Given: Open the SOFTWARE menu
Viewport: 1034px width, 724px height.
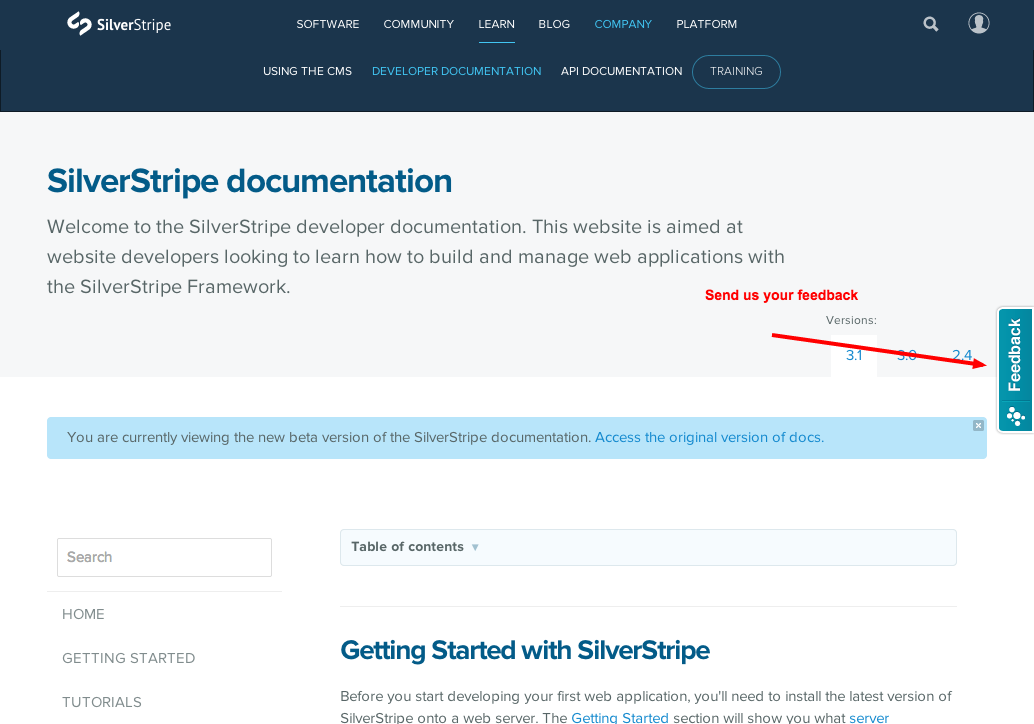Looking at the screenshot, I should tap(328, 24).
